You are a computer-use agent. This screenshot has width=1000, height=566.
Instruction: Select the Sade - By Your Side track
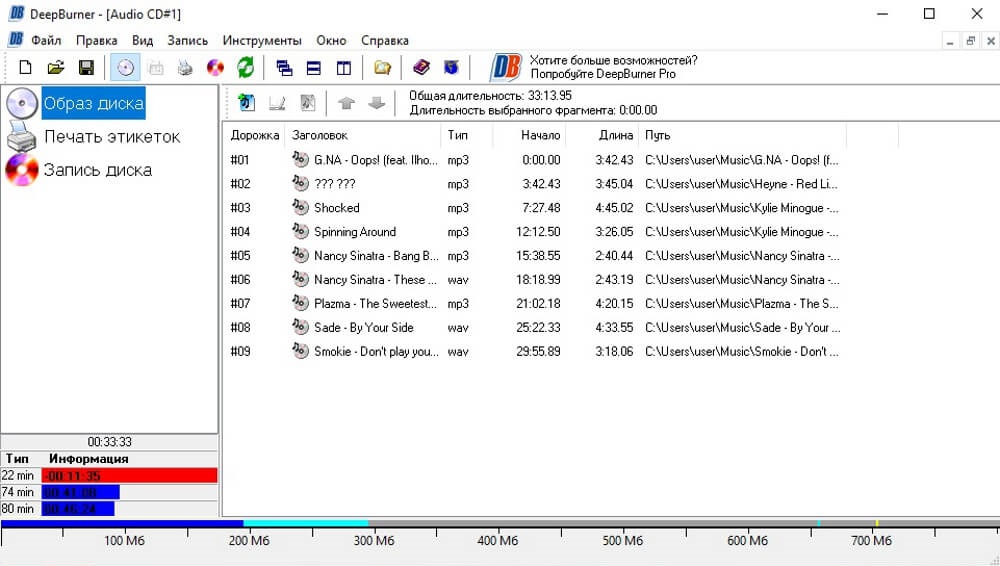click(x=534, y=327)
